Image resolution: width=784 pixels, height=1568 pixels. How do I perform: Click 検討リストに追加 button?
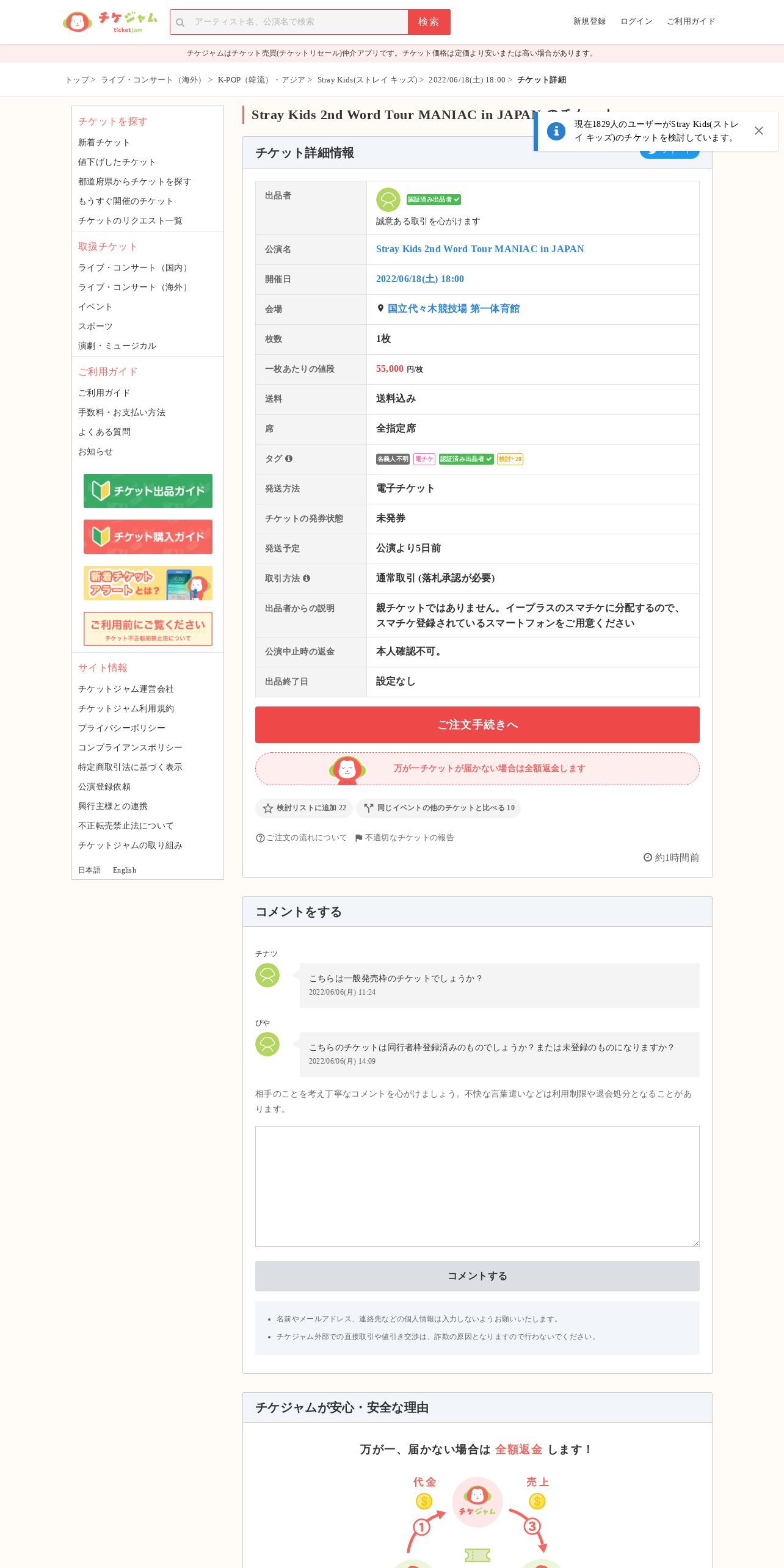(x=304, y=808)
